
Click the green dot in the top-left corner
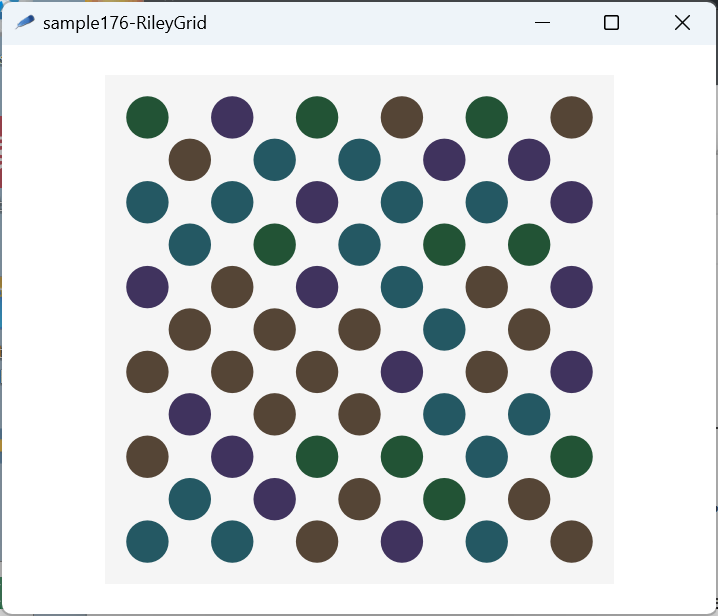click(x=147, y=117)
